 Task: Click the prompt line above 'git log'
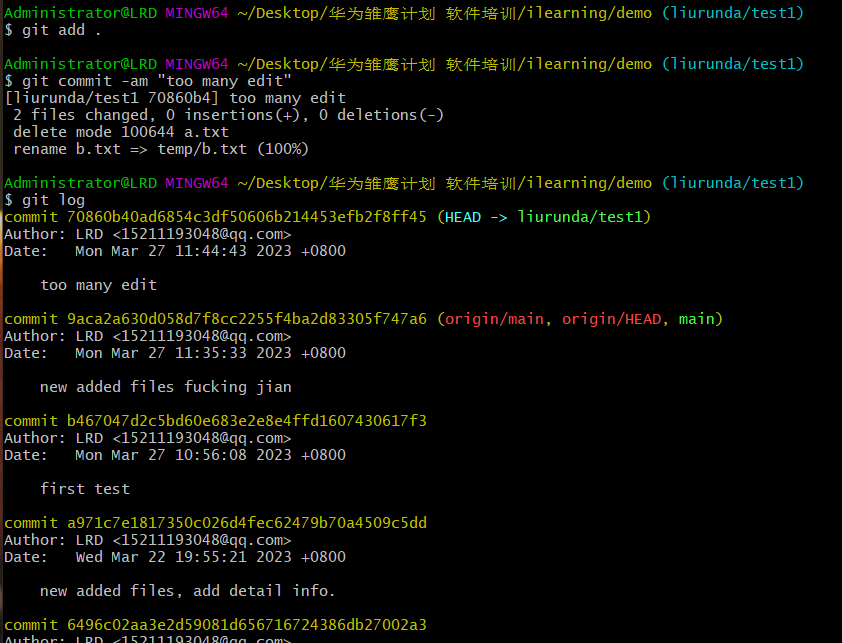point(404,183)
